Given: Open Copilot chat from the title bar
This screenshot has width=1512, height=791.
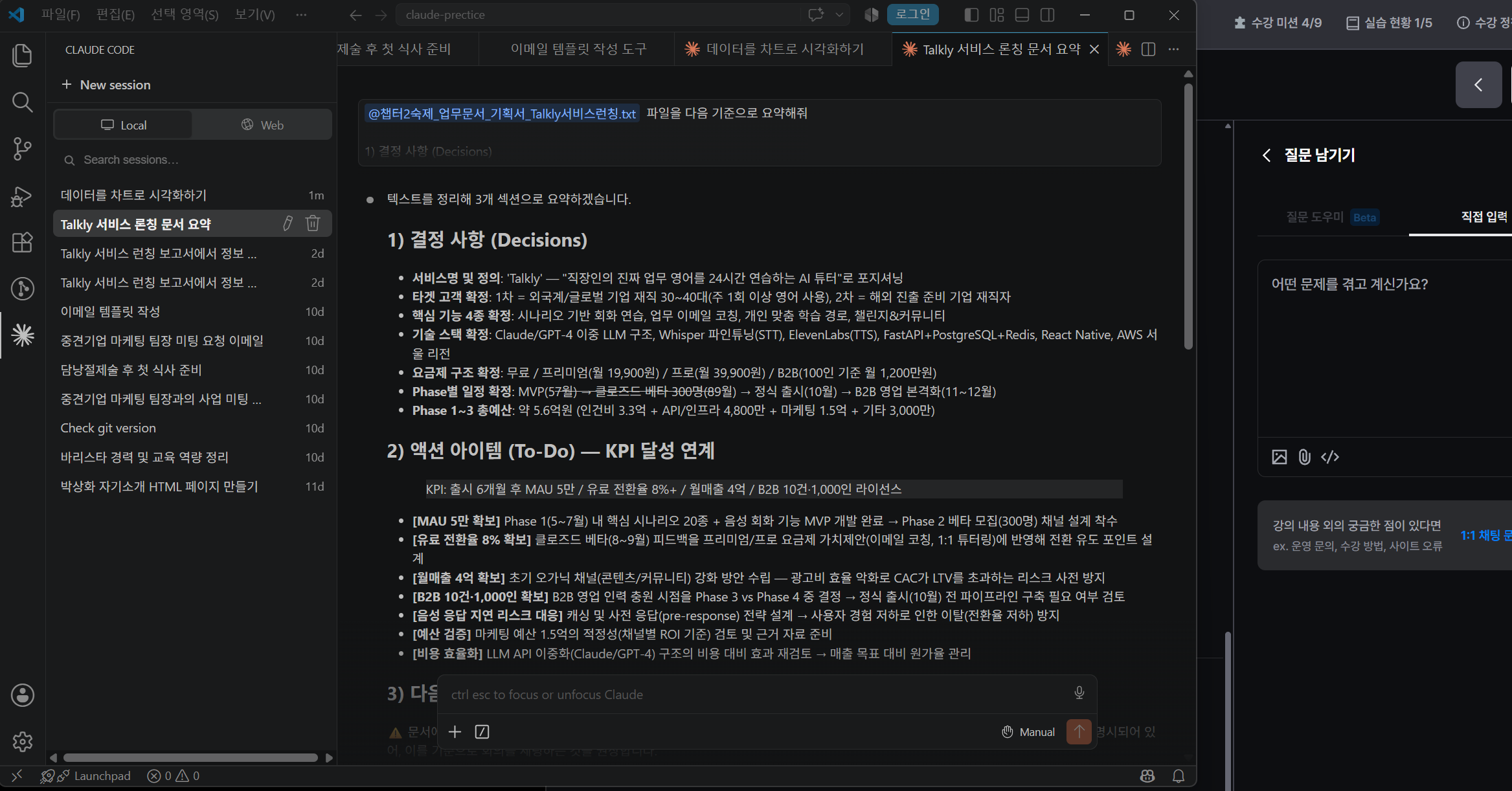Looking at the screenshot, I should [816, 15].
